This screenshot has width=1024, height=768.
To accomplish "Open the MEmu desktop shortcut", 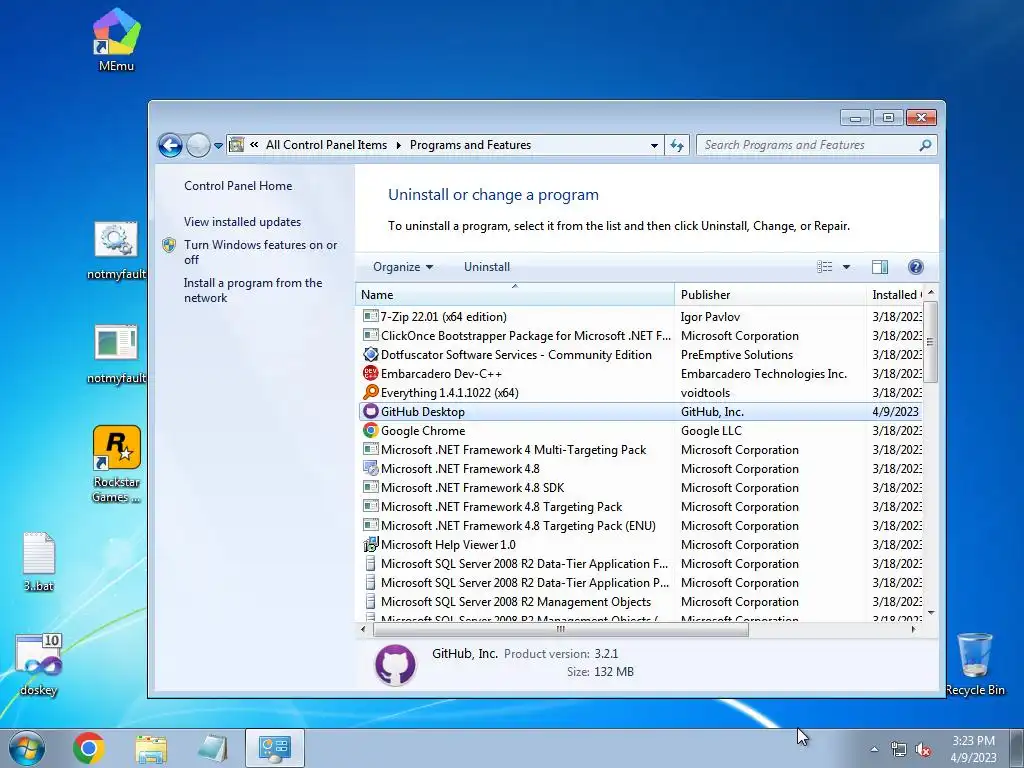I will tap(116, 39).
